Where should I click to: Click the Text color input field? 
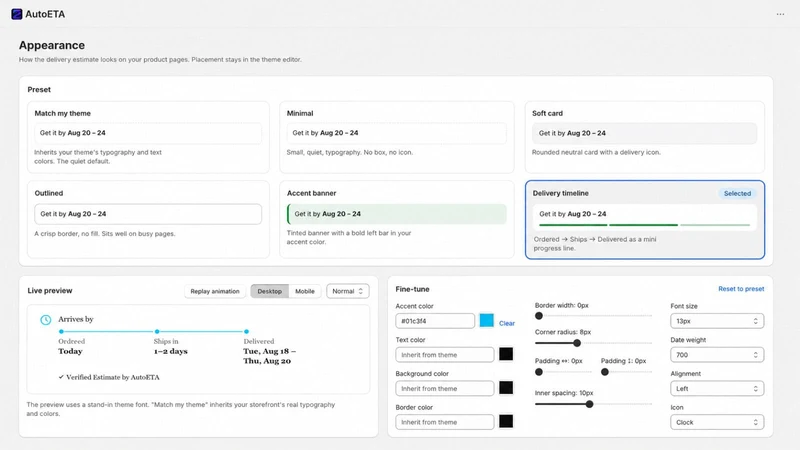[444, 355]
